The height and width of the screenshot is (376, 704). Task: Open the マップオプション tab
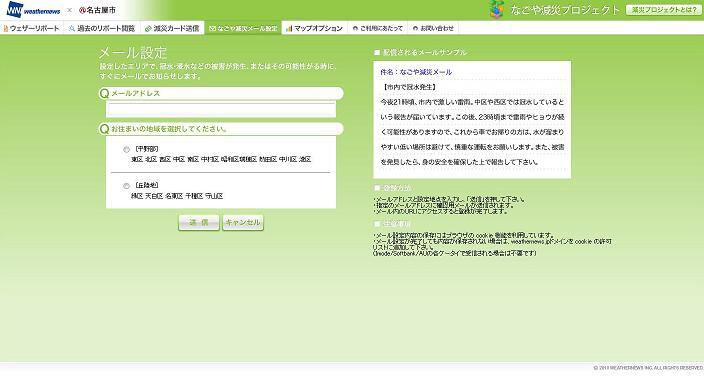(314, 28)
